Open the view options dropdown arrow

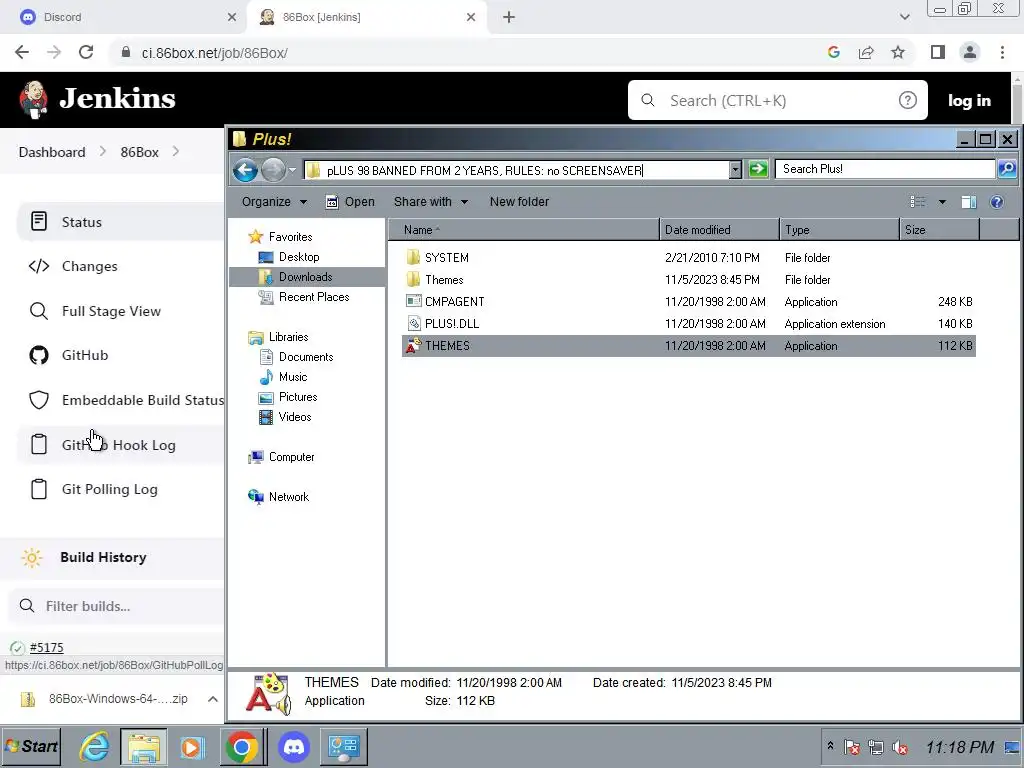click(942, 202)
